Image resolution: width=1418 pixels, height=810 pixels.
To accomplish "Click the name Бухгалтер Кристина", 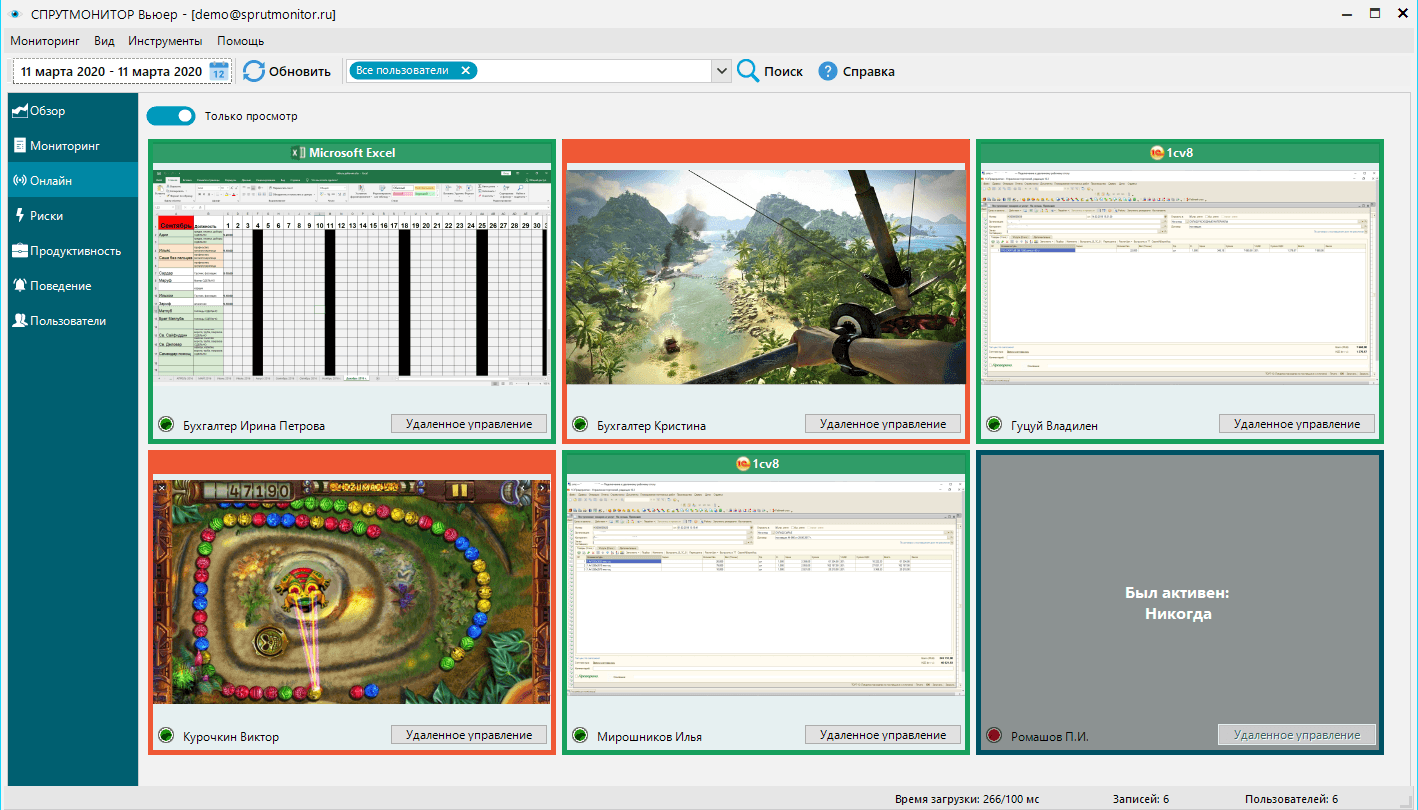I will coord(652,426).
